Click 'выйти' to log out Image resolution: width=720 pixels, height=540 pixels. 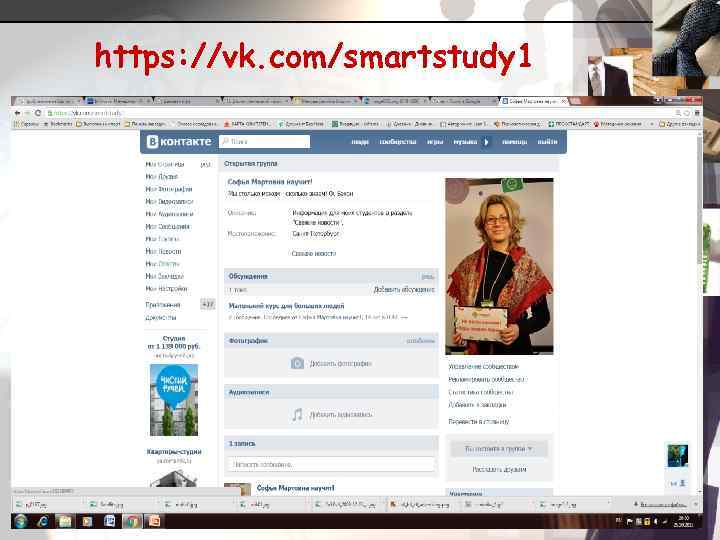[547, 142]
